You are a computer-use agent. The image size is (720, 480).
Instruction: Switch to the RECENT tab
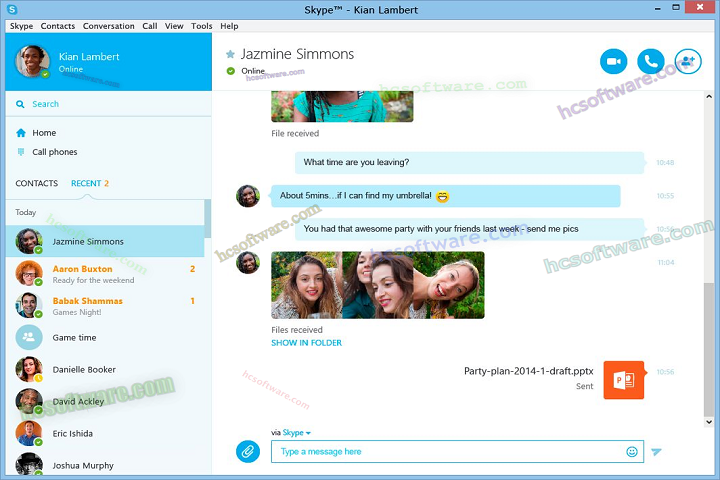click(x=89, y=184)
